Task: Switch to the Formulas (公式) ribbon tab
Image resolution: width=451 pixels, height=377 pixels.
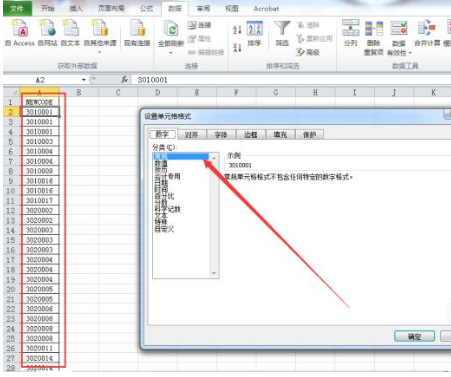Action: pos(146,8)
